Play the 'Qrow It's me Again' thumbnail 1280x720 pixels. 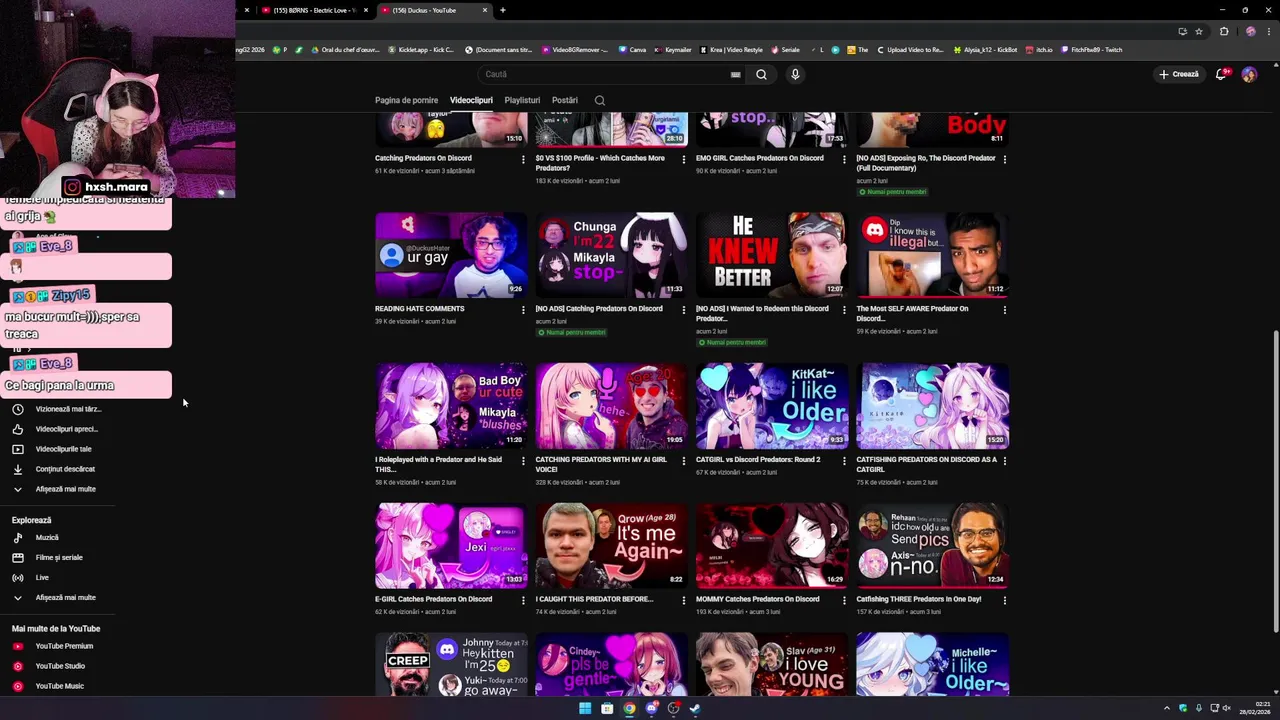611,545
